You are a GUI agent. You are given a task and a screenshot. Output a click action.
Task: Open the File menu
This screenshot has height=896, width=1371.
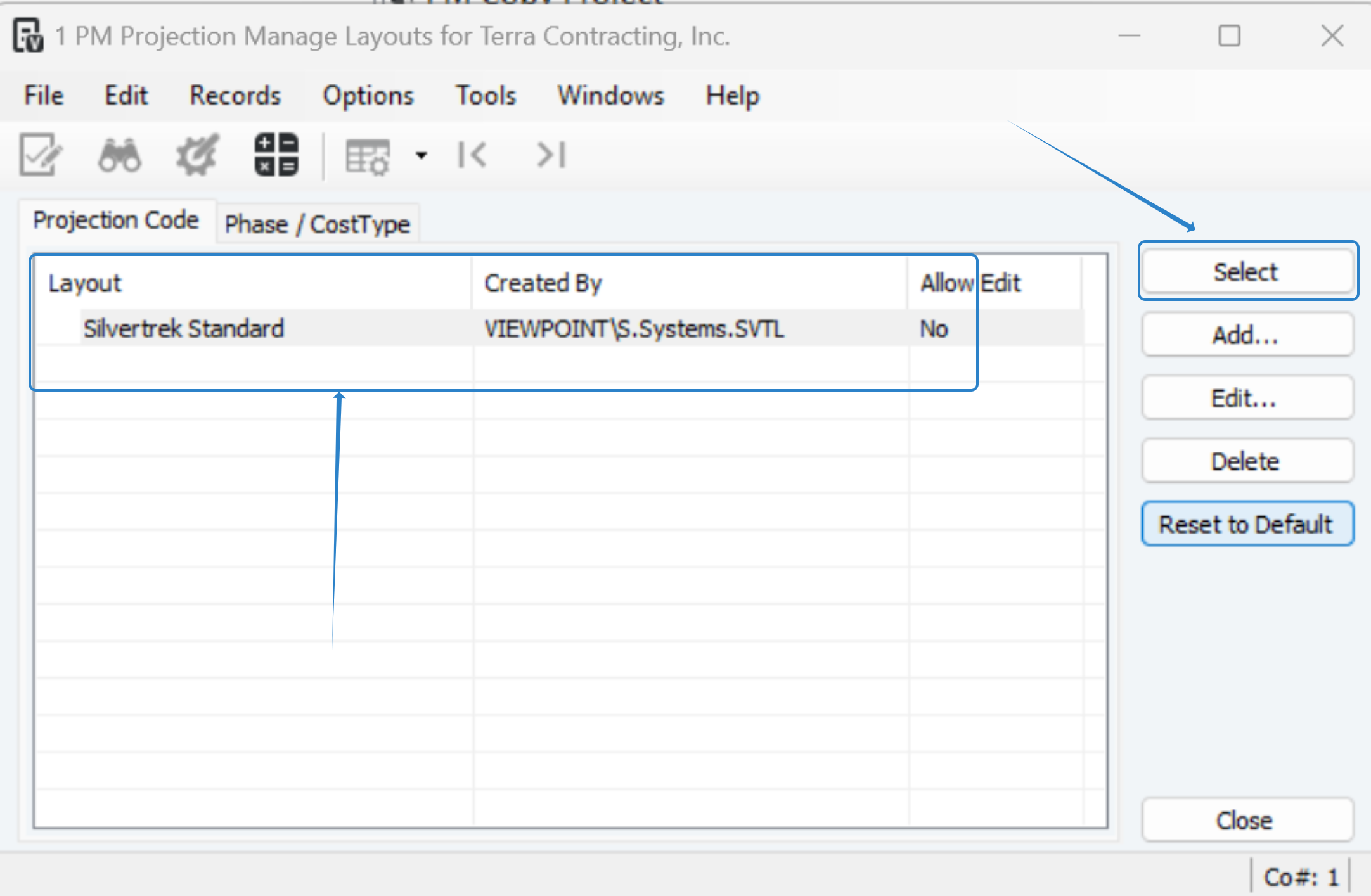[44, 96]
